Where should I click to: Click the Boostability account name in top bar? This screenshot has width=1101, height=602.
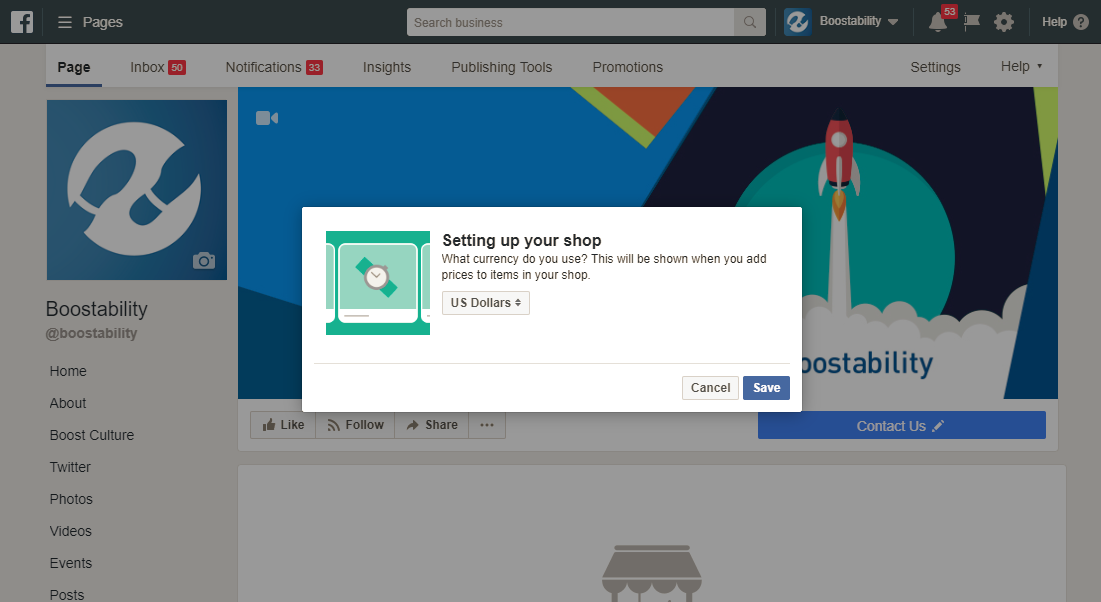(x=850, y=21)
